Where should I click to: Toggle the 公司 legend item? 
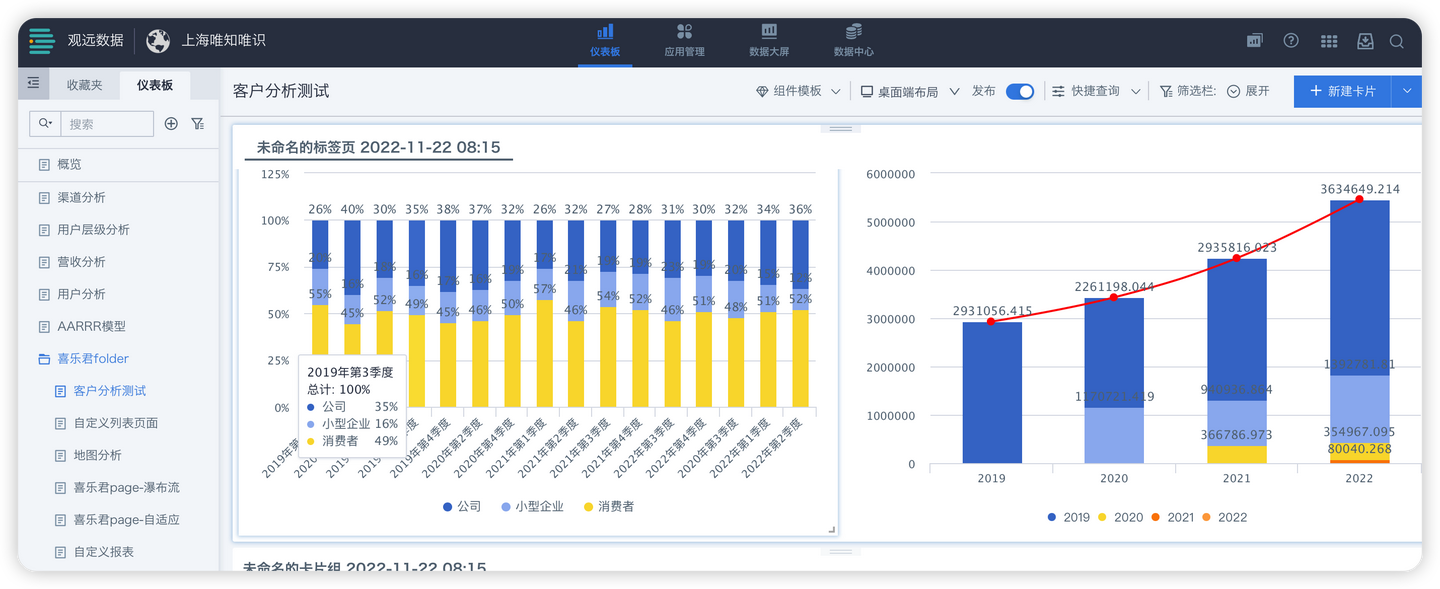pos(462,507)
